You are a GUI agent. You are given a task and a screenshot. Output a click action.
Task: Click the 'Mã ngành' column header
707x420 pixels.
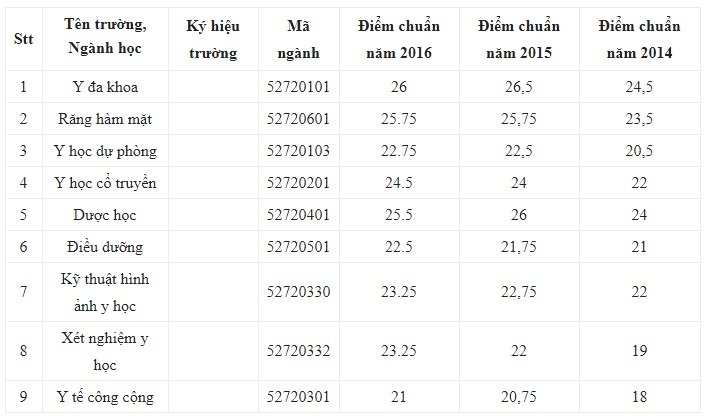point(298,40)
